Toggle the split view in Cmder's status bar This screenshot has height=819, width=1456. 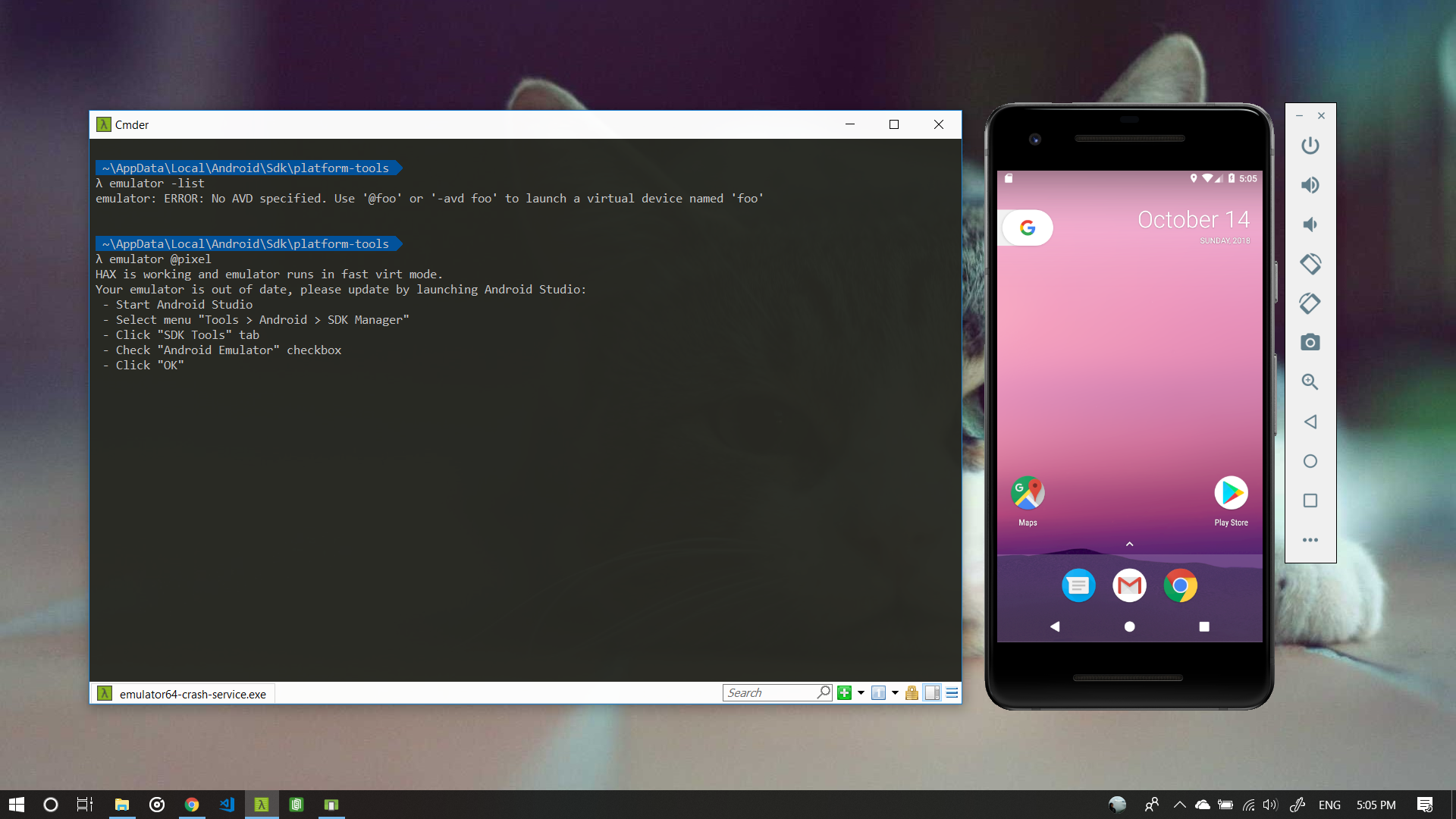click(x=932, y=692)
